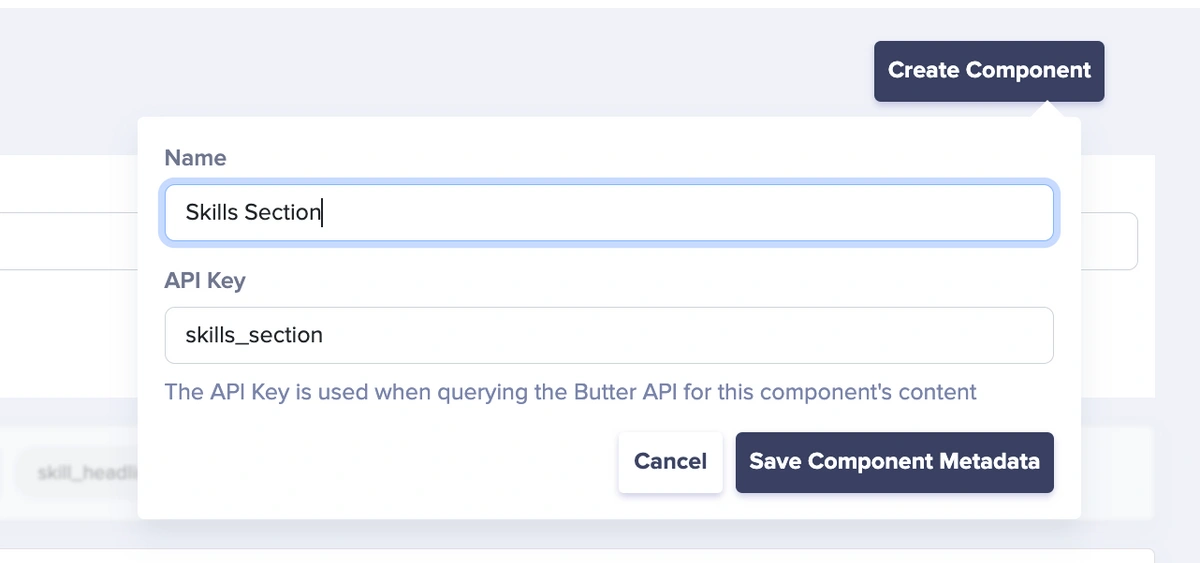Click background field edge right of dialog
The width and height of the screenshot is (1200, 563).
1110,241
